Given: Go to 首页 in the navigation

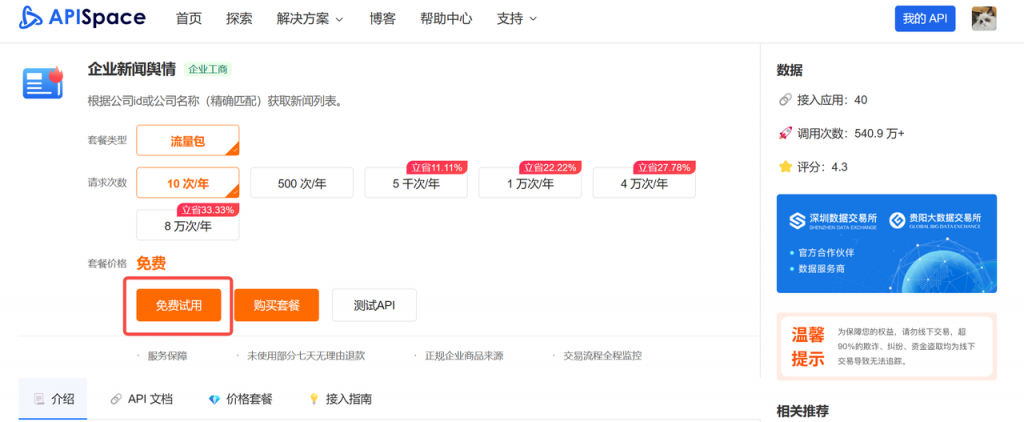Looking at the screenshot, I should point(189,18).
